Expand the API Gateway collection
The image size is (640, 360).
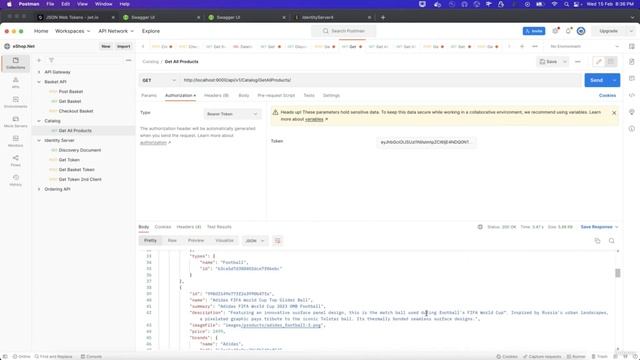click(39, 72)
